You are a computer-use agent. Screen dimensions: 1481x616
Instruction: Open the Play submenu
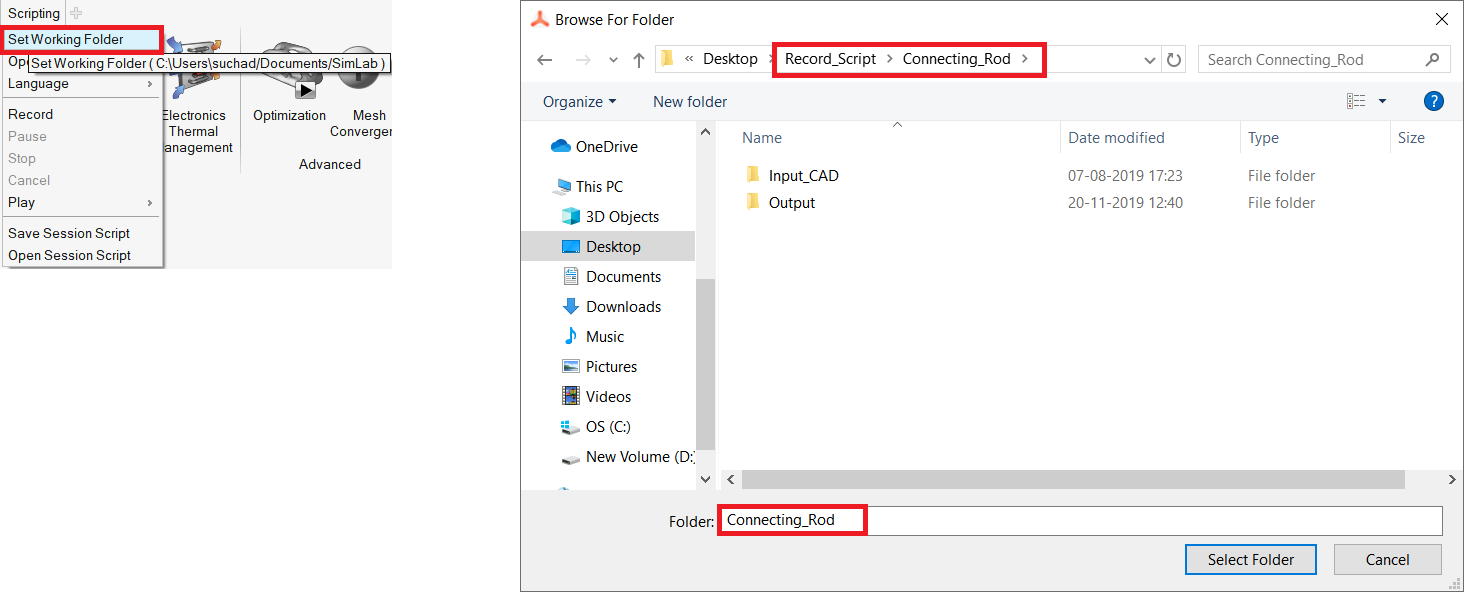pos(82,203)
